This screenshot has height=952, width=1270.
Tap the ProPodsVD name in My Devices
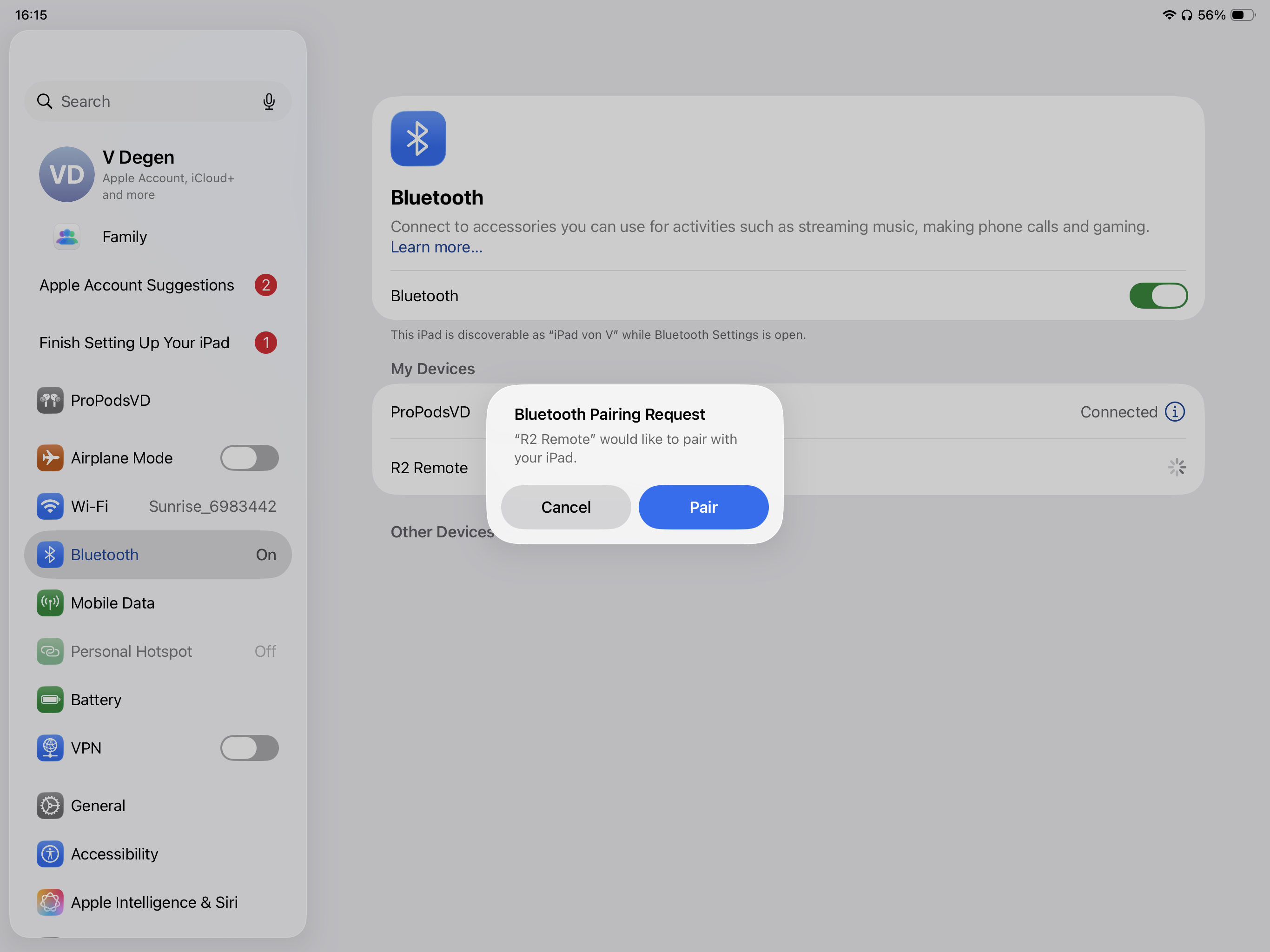coord(430,412)
